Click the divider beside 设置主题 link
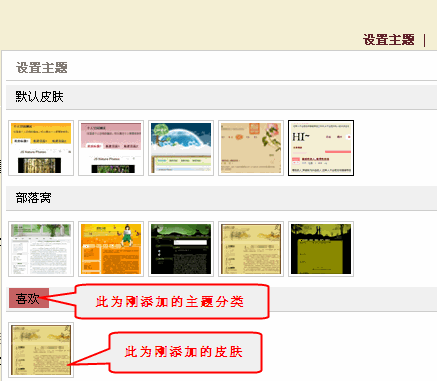The height and width of the screenshot is (381, 437). tap(425, 40)
